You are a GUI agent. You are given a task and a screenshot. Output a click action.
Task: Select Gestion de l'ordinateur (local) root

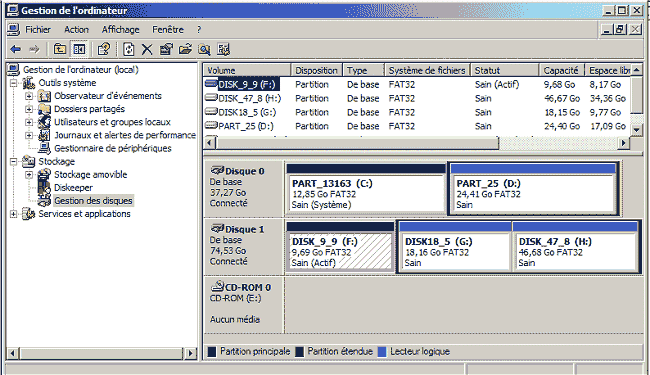pyautogui.click(x=81, y=70)
